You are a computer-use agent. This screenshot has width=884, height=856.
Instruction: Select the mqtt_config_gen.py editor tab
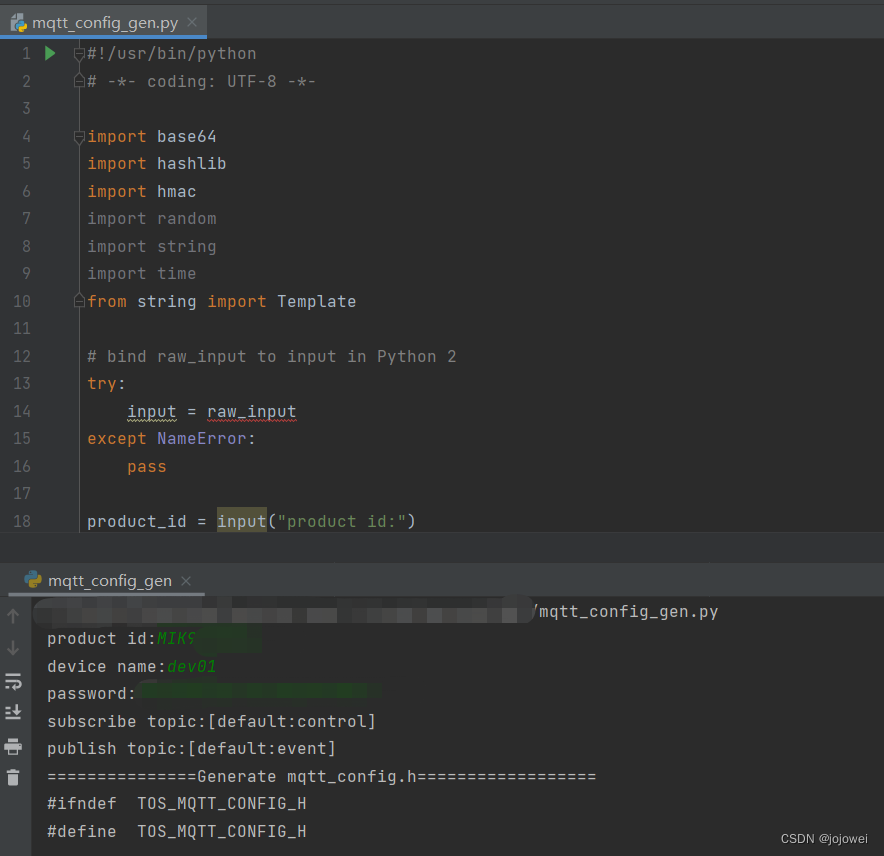[x=104, y=23]
